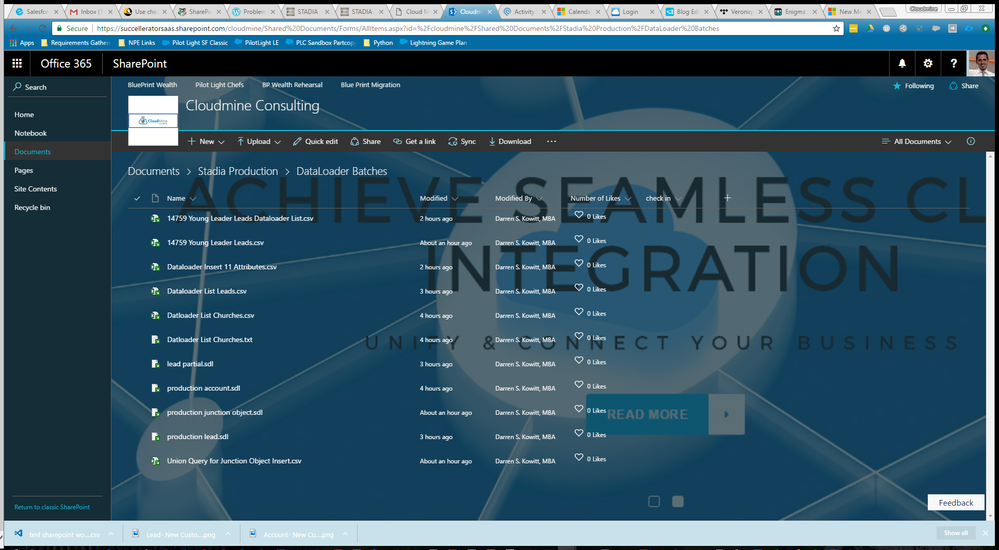The image size is (999, 550).
Task: Open production account.sdl file
Action: 203,388
